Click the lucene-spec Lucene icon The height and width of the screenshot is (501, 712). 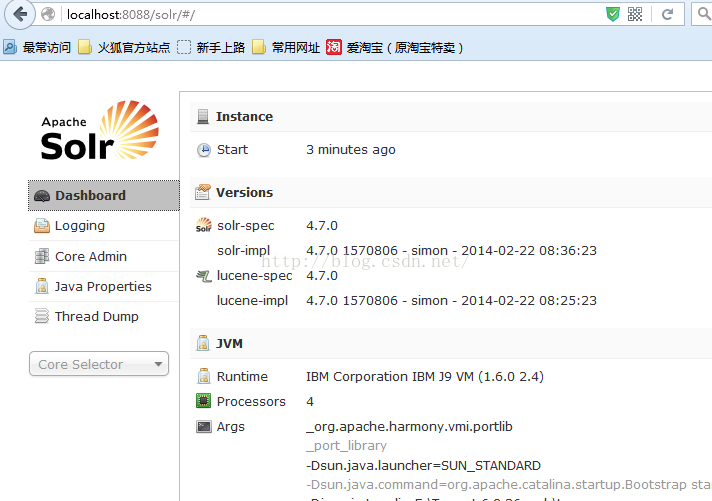point(203,276)
